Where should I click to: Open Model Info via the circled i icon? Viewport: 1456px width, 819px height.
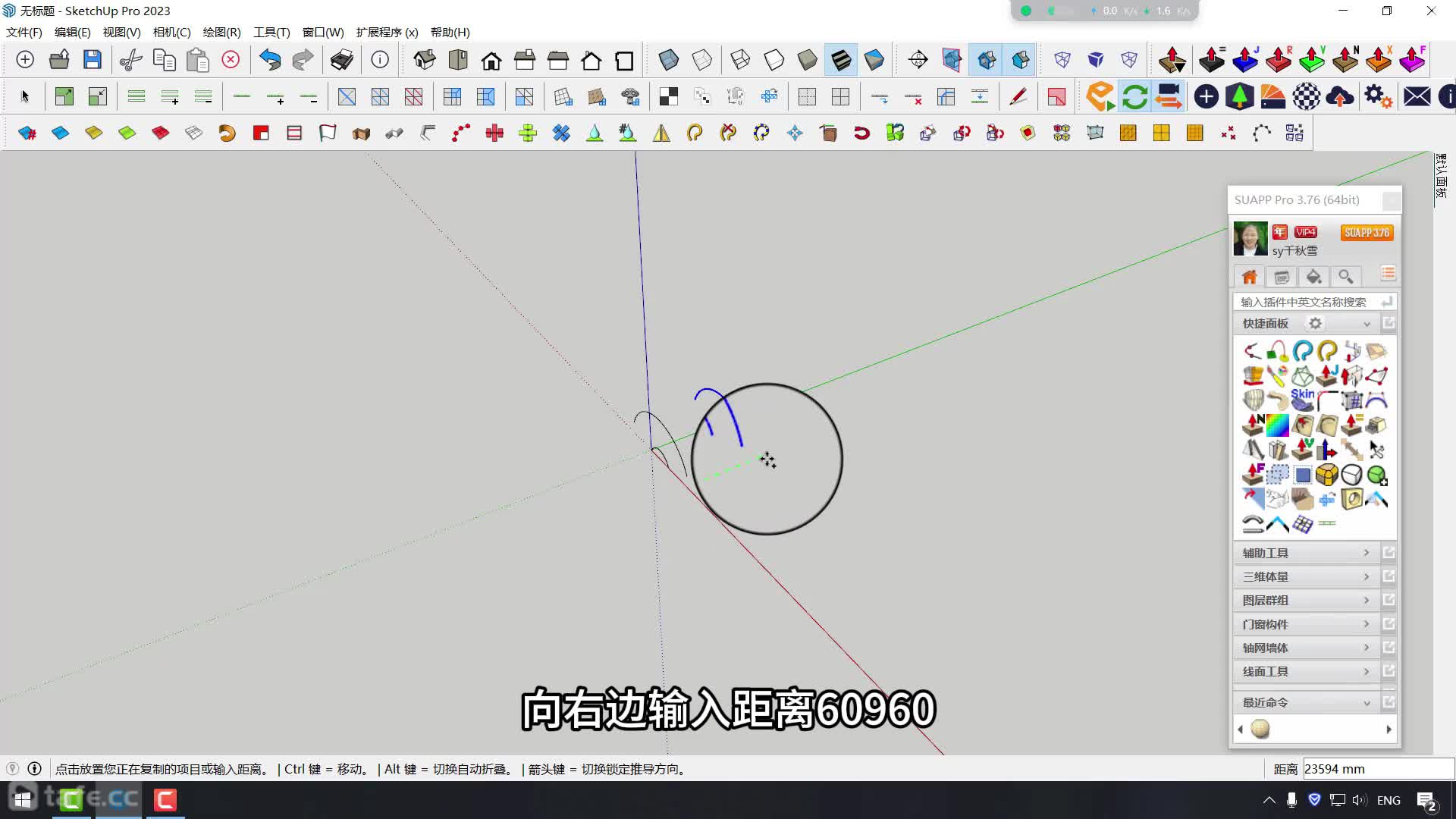(x=380, y=60)
